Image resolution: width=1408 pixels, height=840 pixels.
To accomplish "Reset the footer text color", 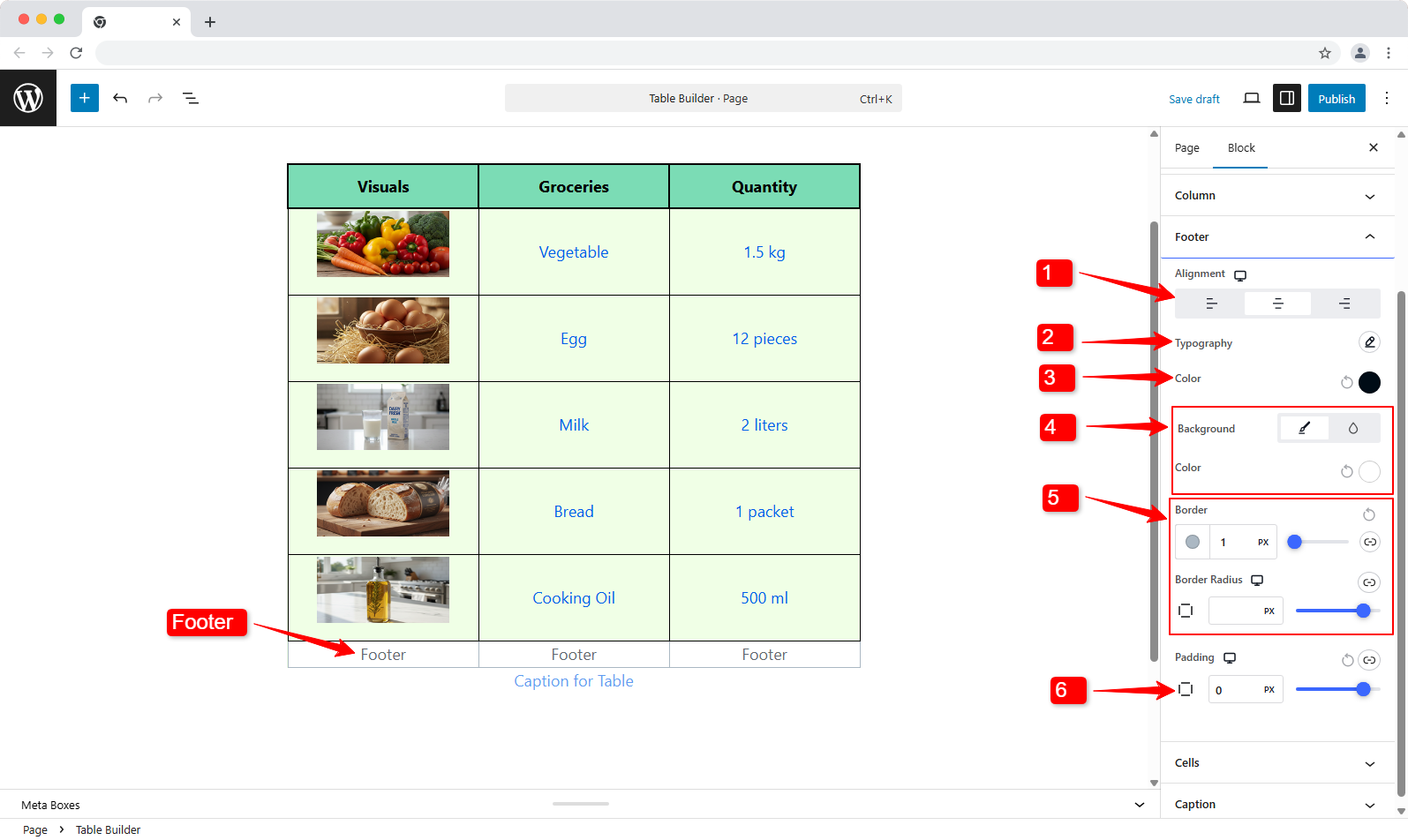I will tap(1346, 382).
